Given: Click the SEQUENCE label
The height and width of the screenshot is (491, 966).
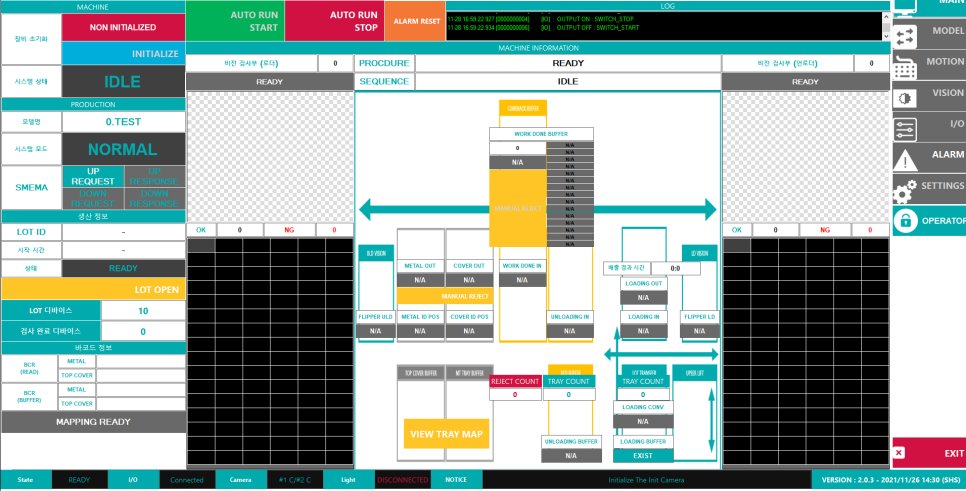Looking at the screenshot, I should 384,81.
